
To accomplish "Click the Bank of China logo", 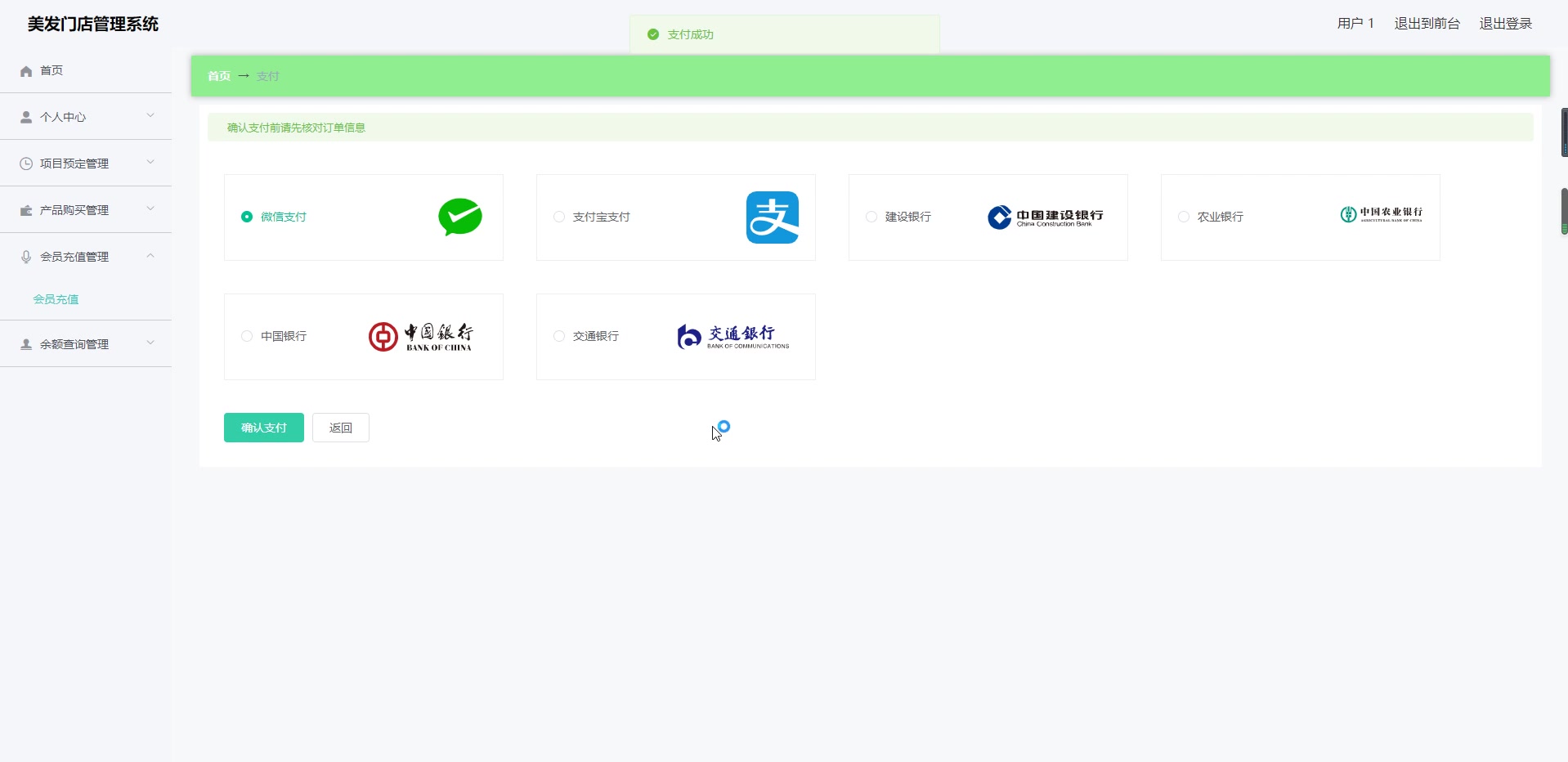I will (420, 336).
